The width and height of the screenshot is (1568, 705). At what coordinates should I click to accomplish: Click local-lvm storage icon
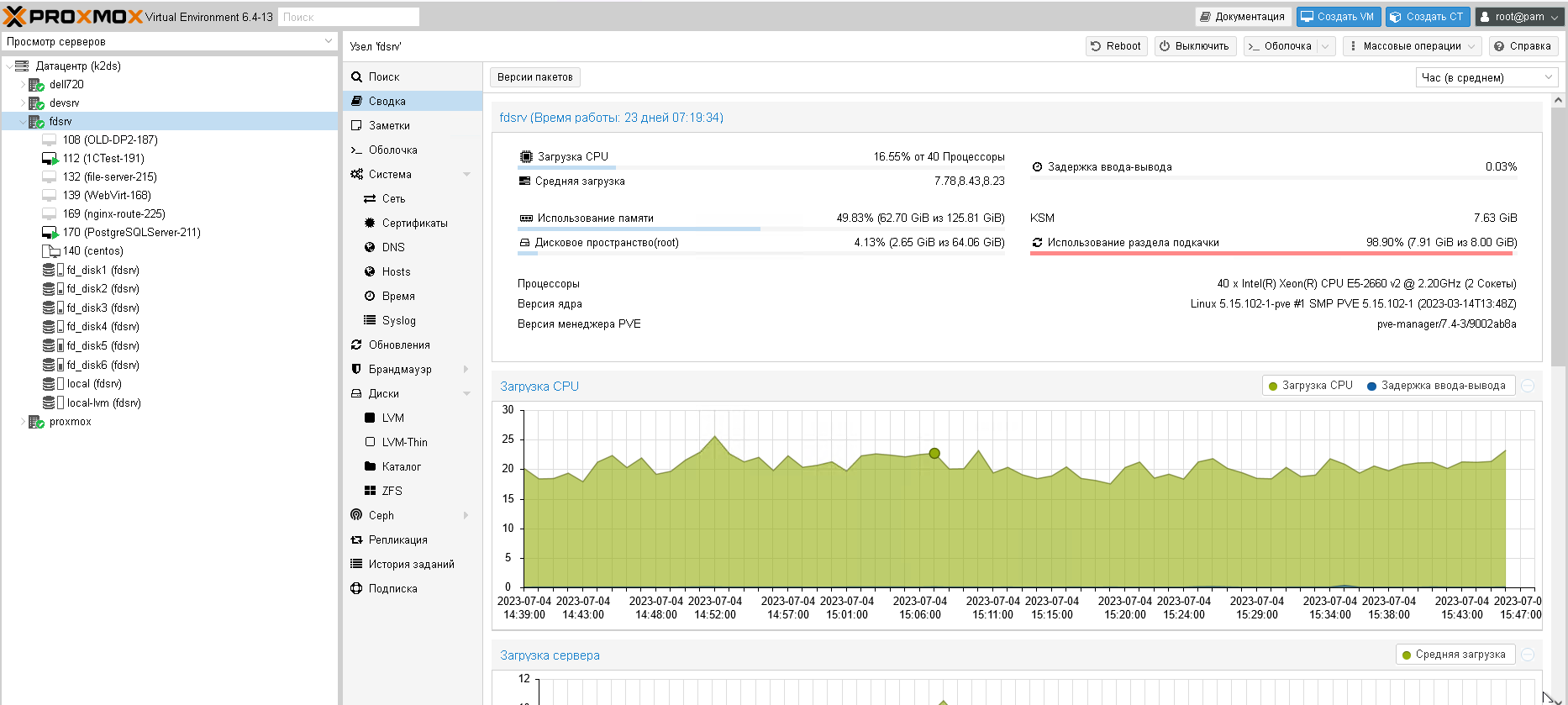[x=53, y=403]
